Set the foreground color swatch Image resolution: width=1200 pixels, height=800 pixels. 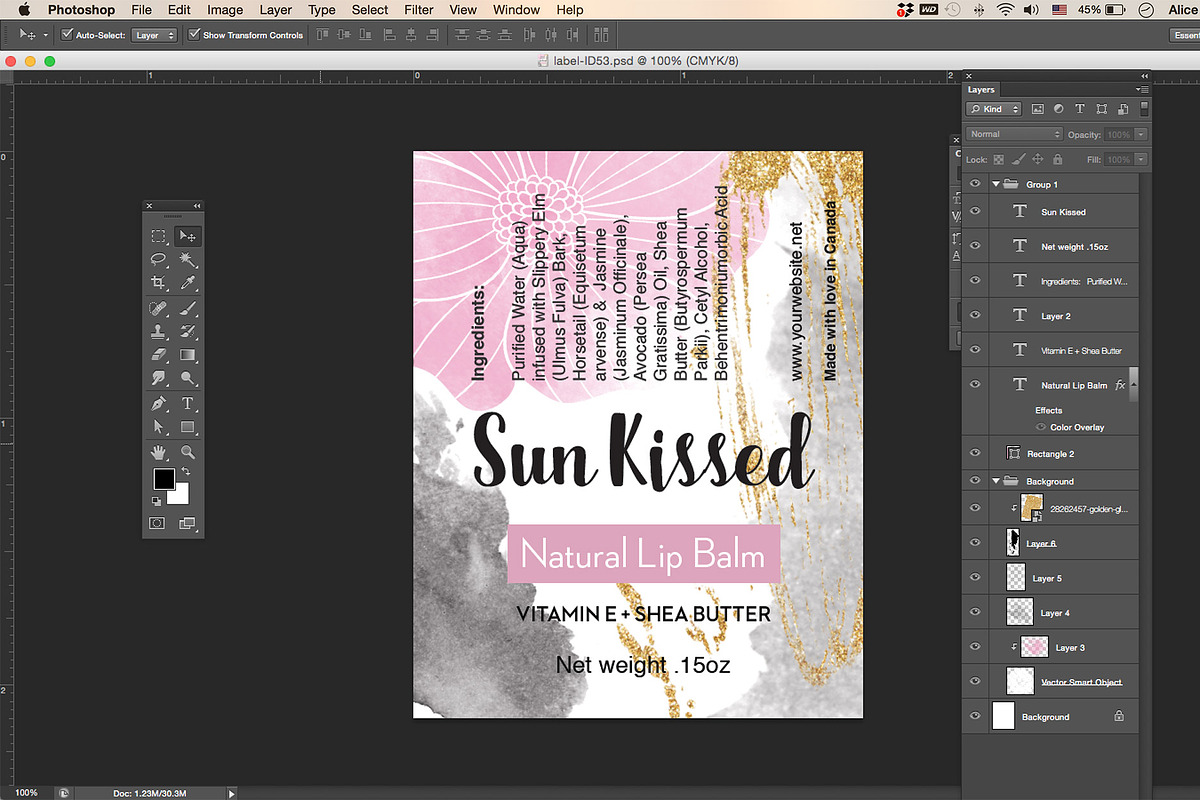coord(163,479)
